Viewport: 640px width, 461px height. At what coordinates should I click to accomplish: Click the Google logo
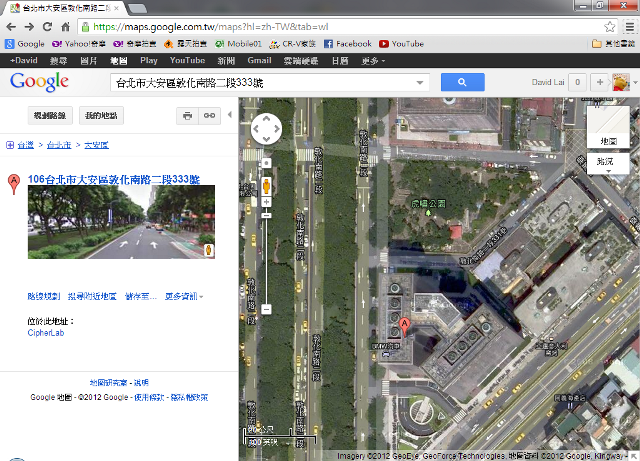[39, 82]
